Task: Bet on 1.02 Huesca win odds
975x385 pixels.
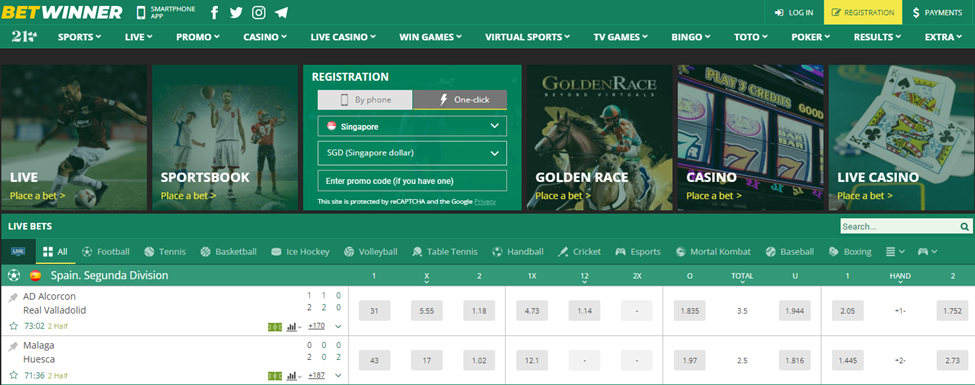Action: click(x=479, y=360)
